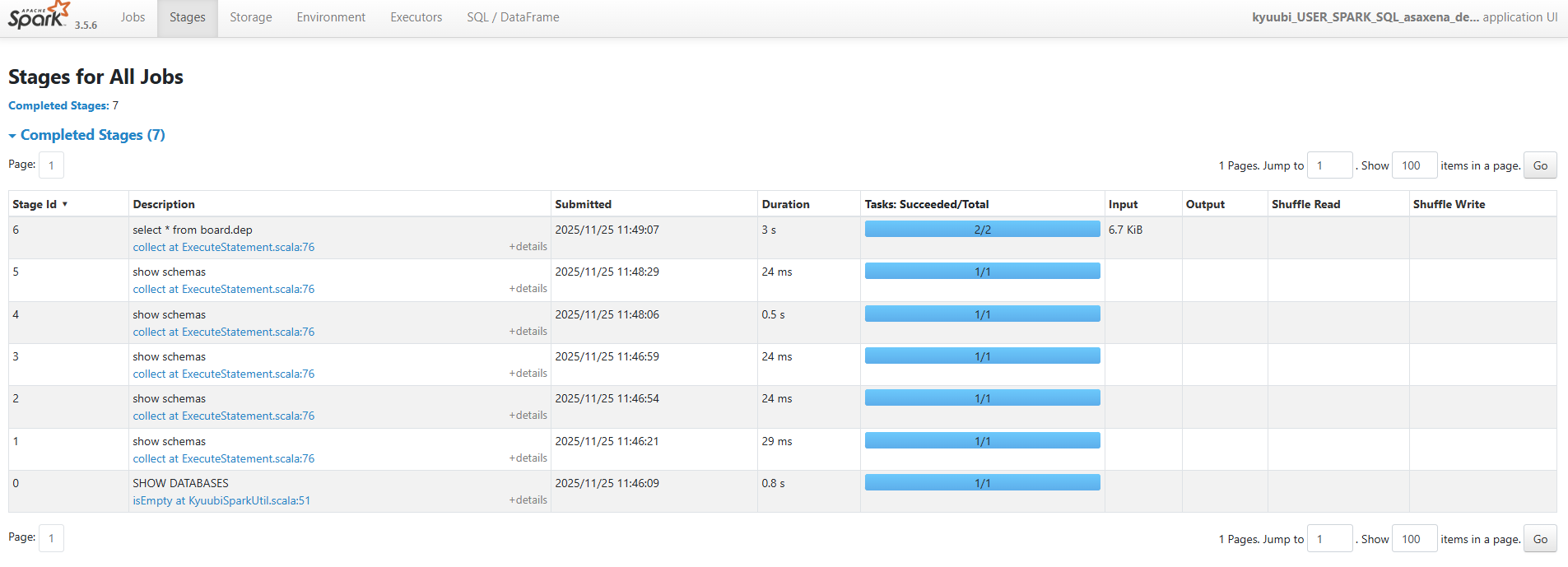Expand +details for stage 2
Viewport: 1568px width, 567px height.
coord(528,415)
